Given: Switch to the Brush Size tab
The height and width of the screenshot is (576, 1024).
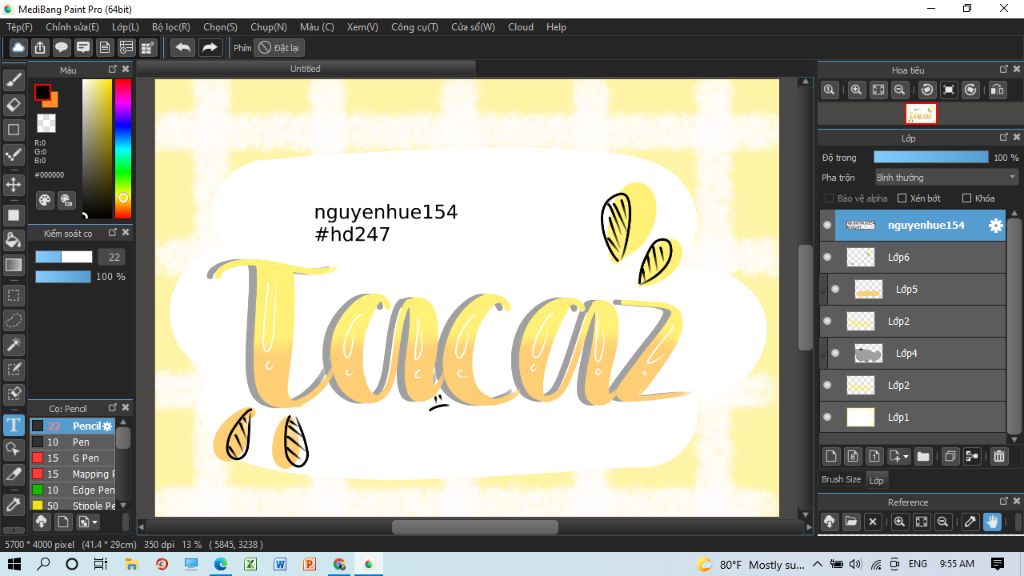Looking at the screenshot, I should coord(841,479).
